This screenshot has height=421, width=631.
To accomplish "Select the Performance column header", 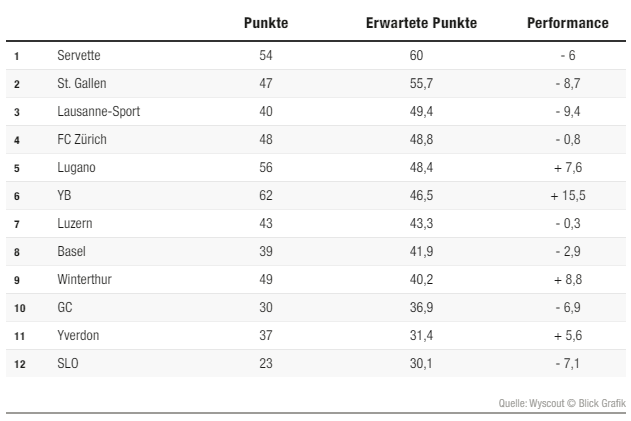I will pos(567,22).
